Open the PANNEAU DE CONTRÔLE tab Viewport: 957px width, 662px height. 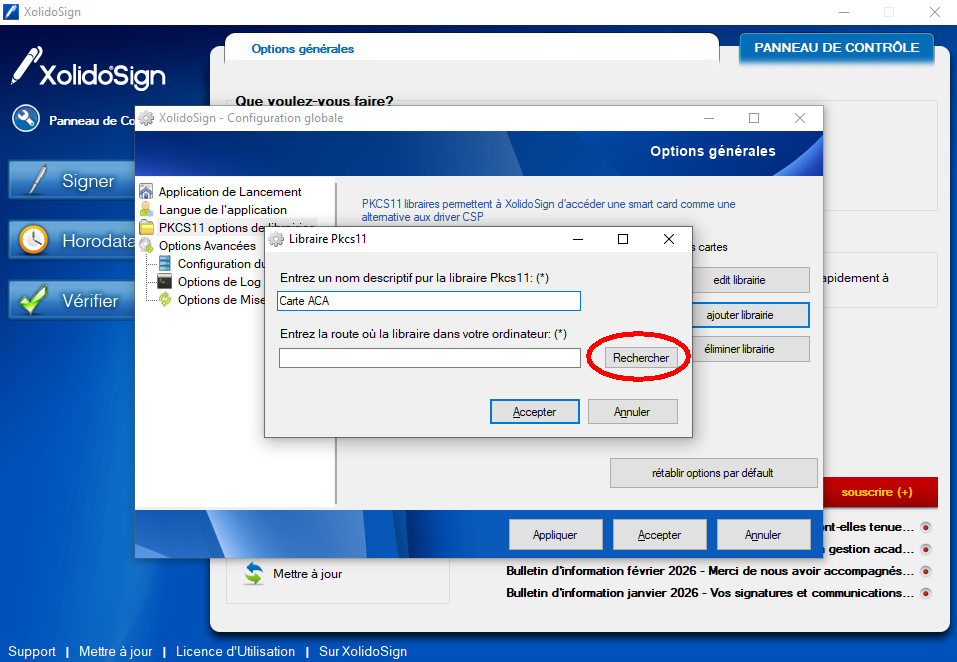click(836, 48)
